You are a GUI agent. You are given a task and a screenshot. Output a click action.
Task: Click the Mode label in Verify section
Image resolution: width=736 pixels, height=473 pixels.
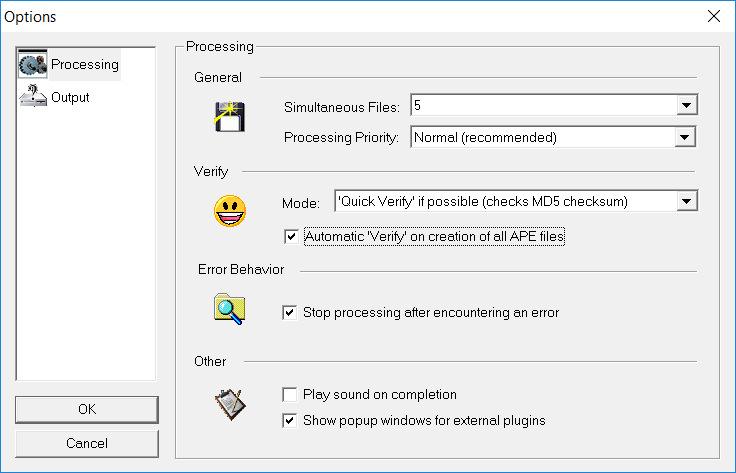(301, 204)
